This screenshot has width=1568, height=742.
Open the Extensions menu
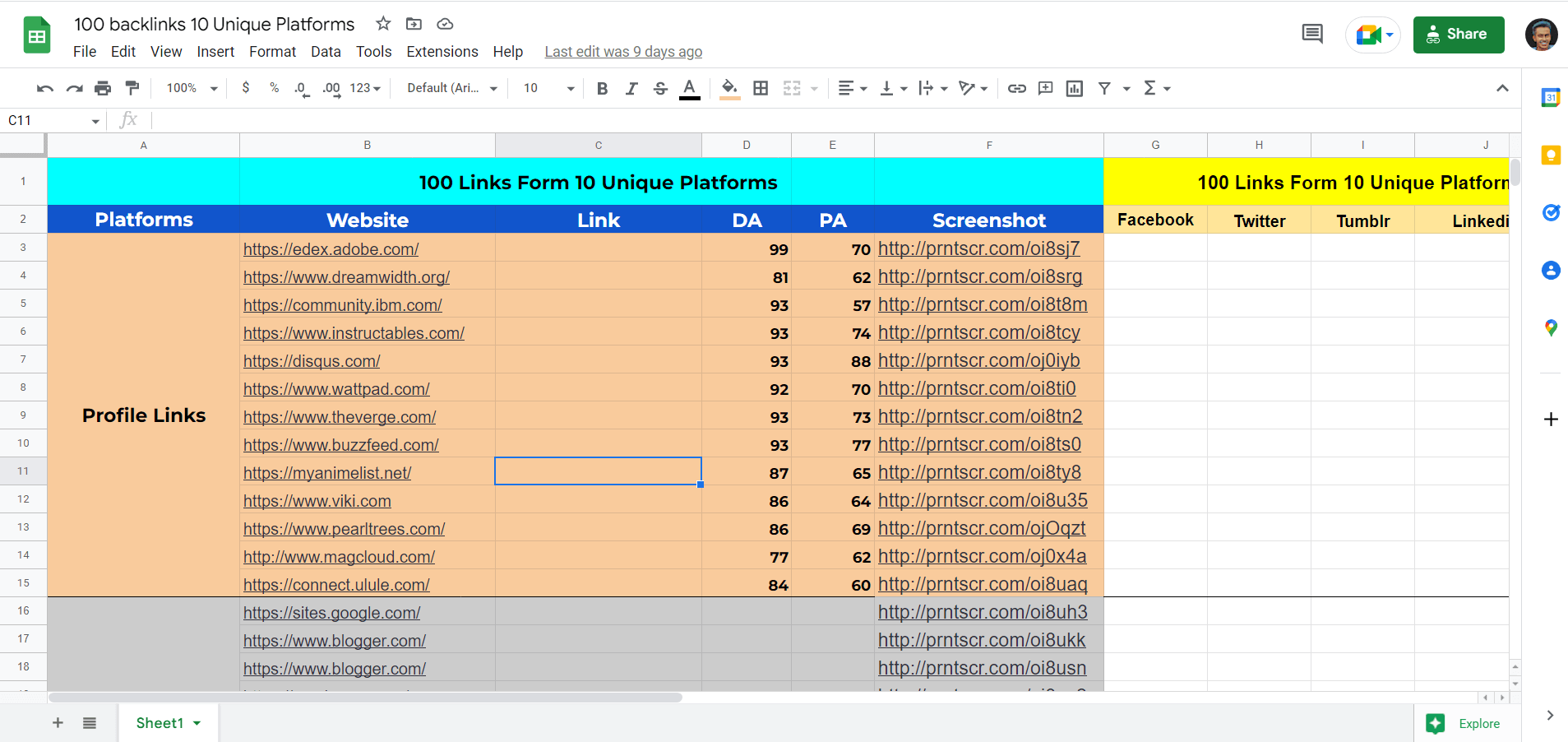[442, 52]
